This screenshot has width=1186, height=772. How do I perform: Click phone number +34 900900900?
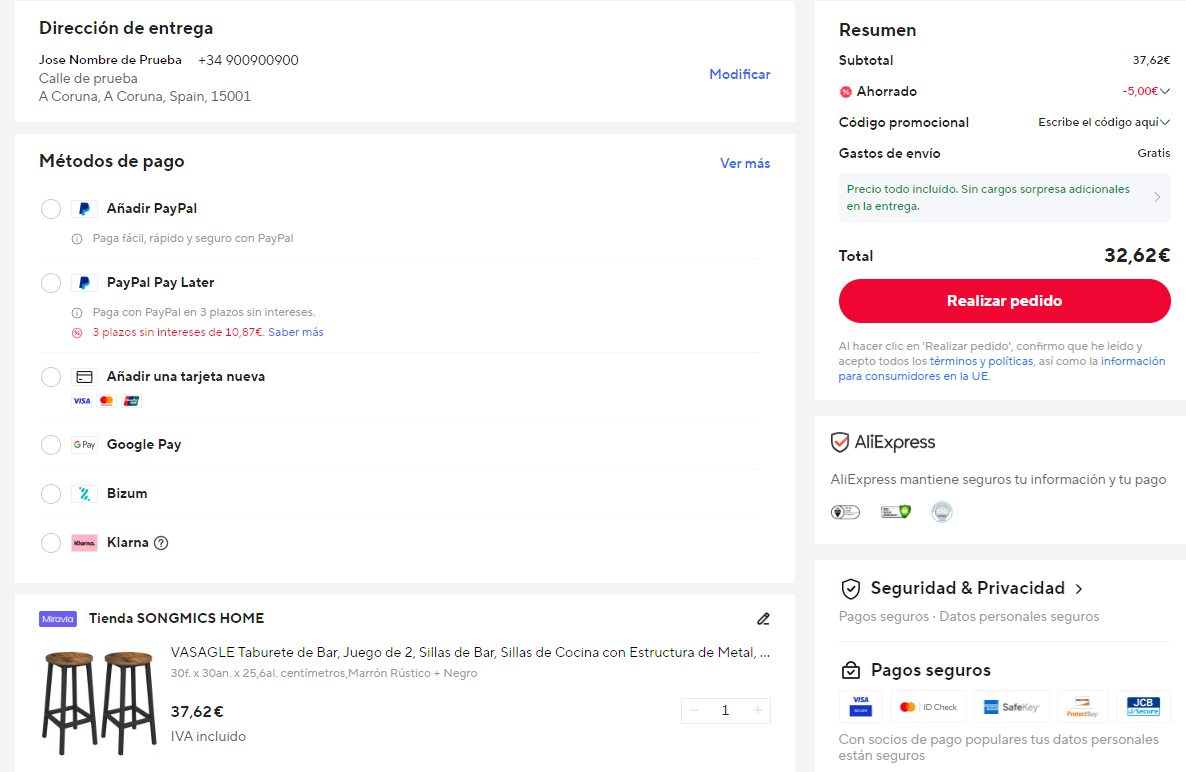(248, 60)
